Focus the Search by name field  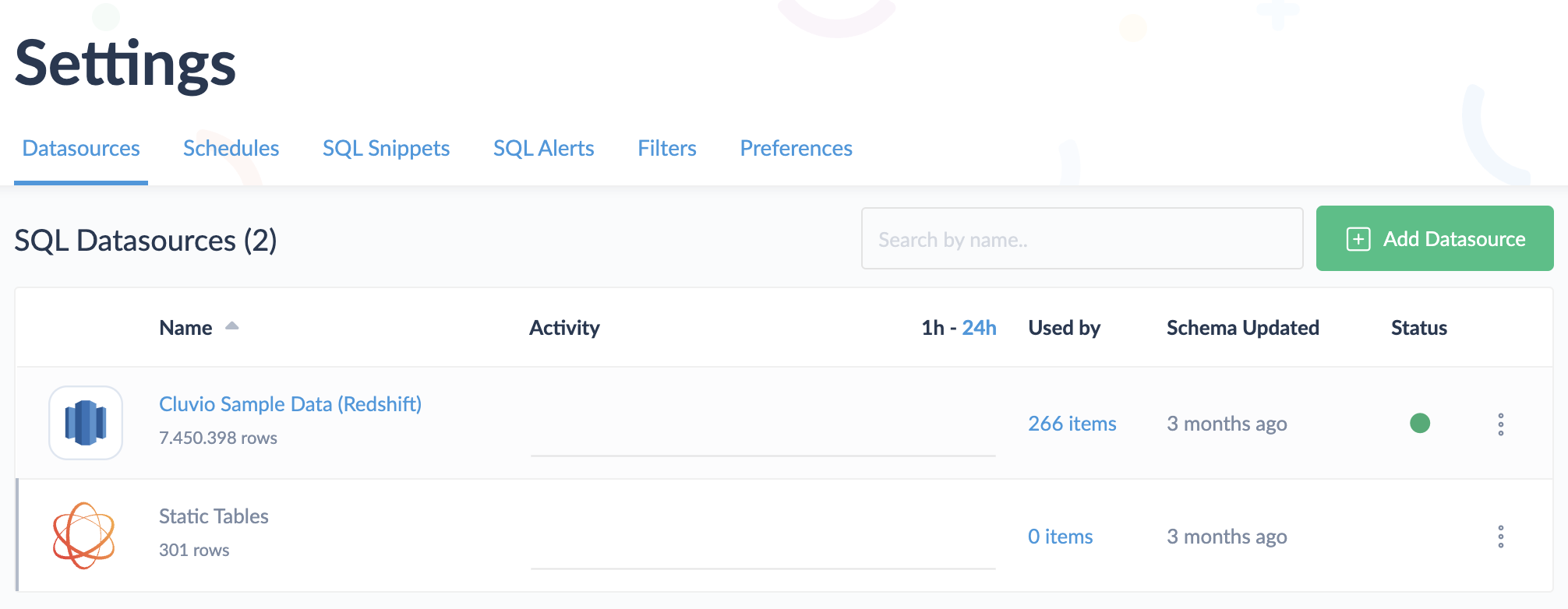(x=1082, y=238)
